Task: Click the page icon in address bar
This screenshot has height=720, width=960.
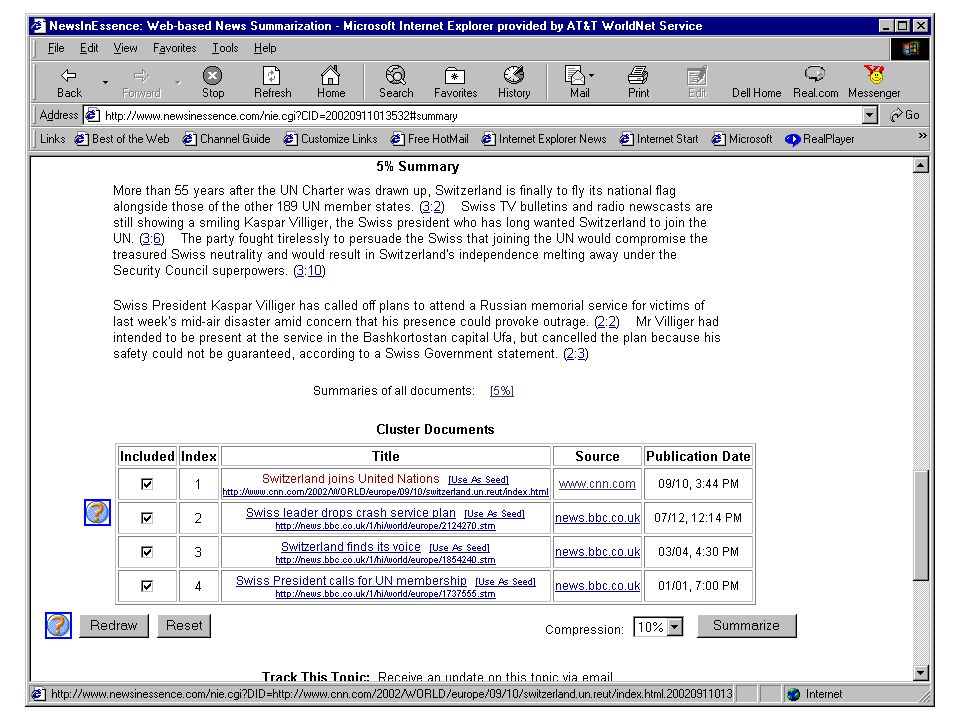Action: coord(92,115)
